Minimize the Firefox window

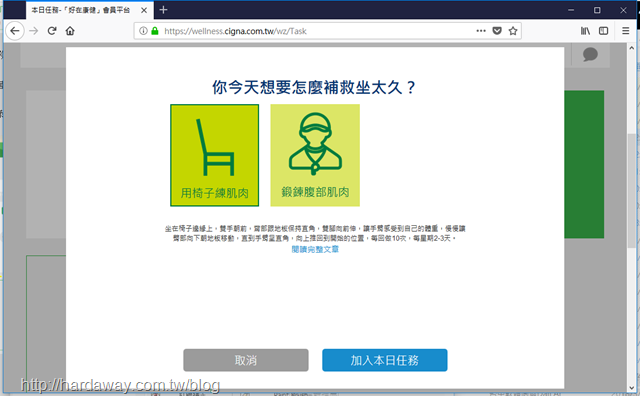(x=571, y=10)
